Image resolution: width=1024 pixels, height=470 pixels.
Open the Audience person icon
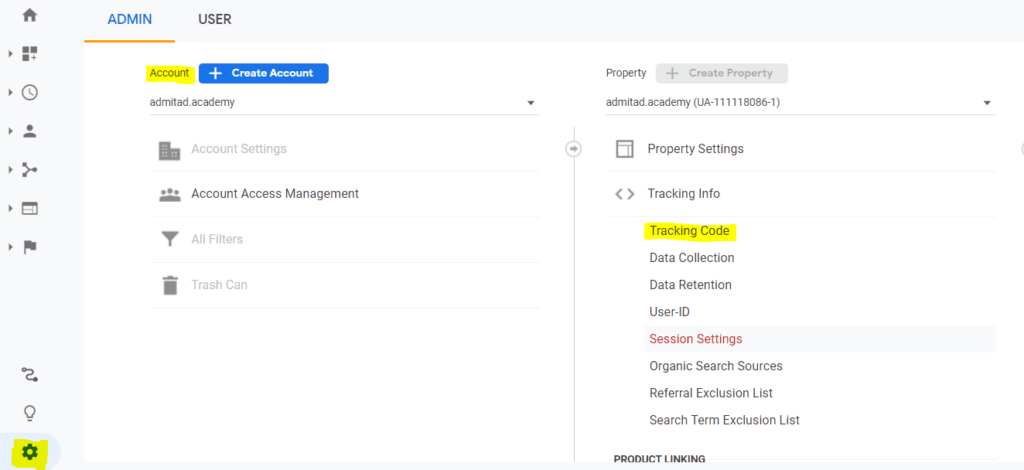tap(29, 131)
